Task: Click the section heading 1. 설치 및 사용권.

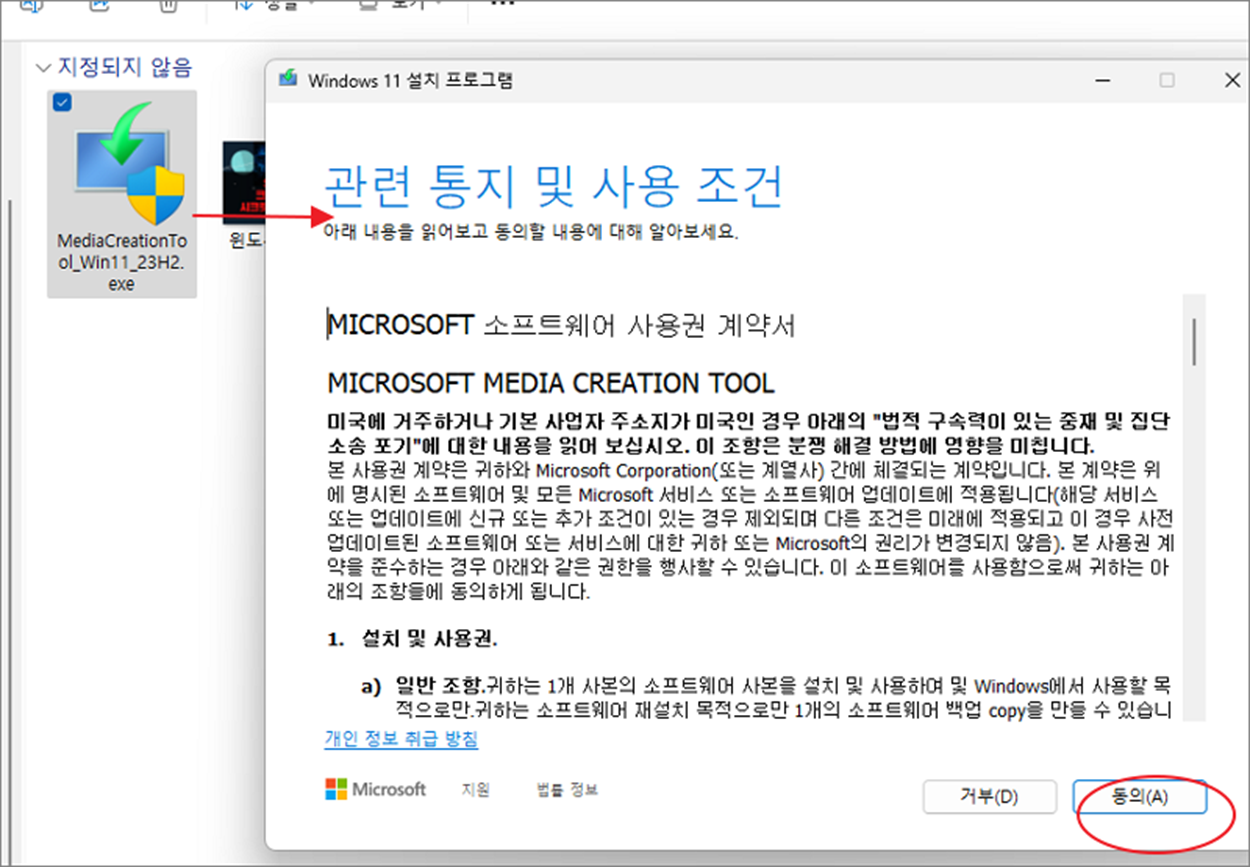Action: 412,639
